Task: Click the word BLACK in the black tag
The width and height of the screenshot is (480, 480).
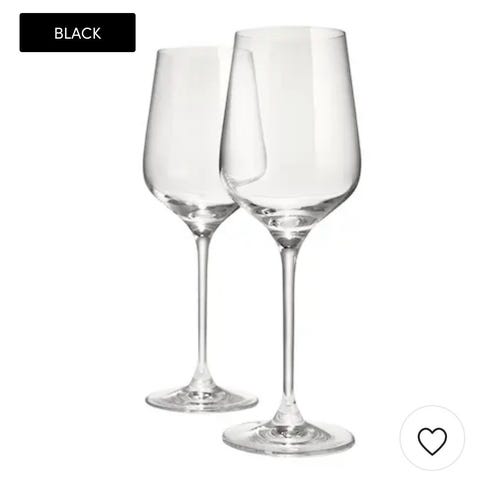Action: [x=77, y=33]
